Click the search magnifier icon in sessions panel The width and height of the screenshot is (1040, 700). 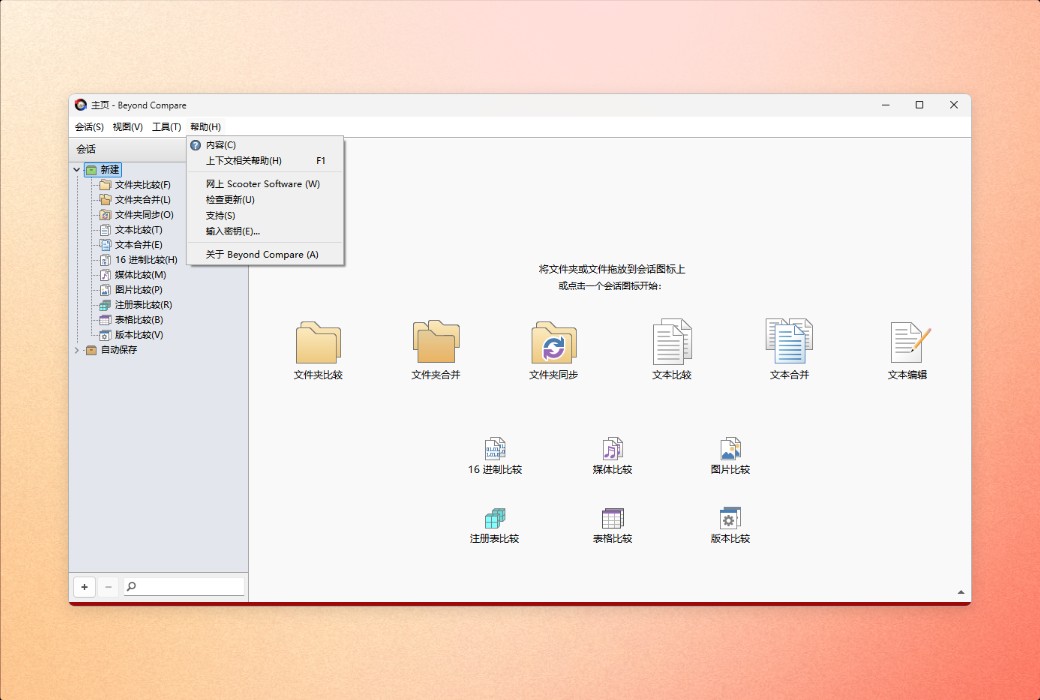(x=131, y=587)
